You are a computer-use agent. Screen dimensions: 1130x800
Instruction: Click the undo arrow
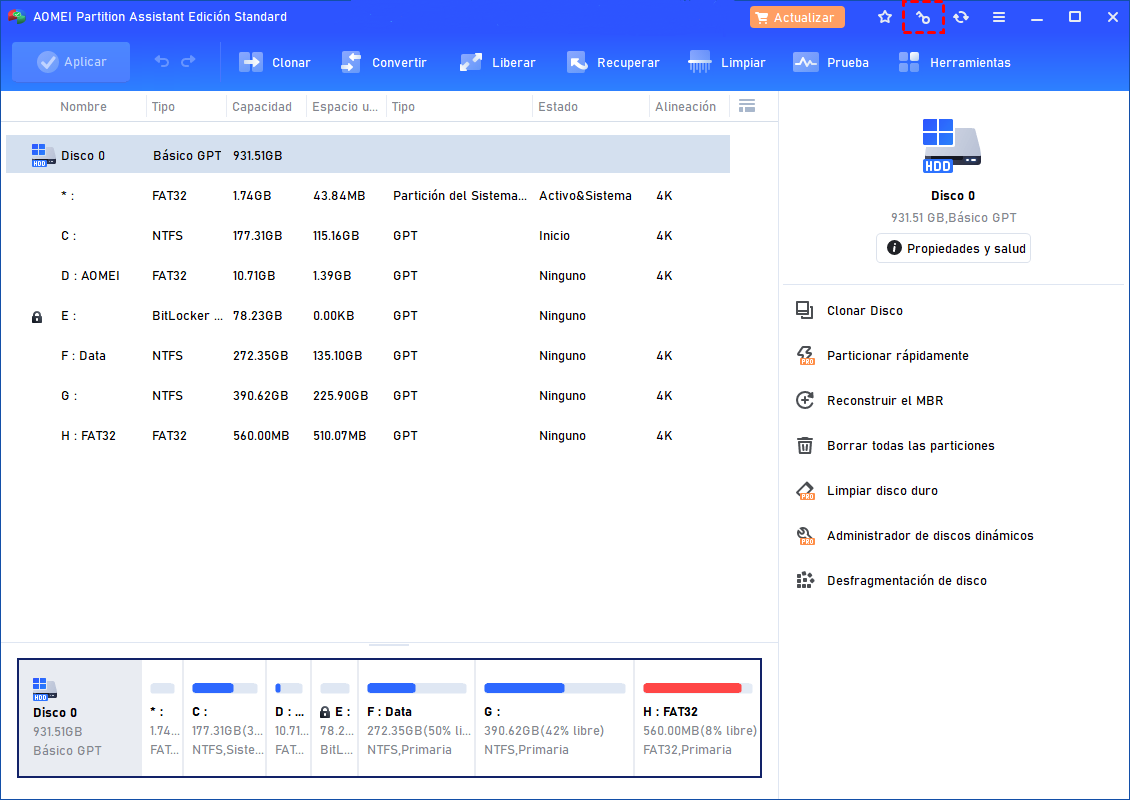pyautogui.click(x=160, y=61)
